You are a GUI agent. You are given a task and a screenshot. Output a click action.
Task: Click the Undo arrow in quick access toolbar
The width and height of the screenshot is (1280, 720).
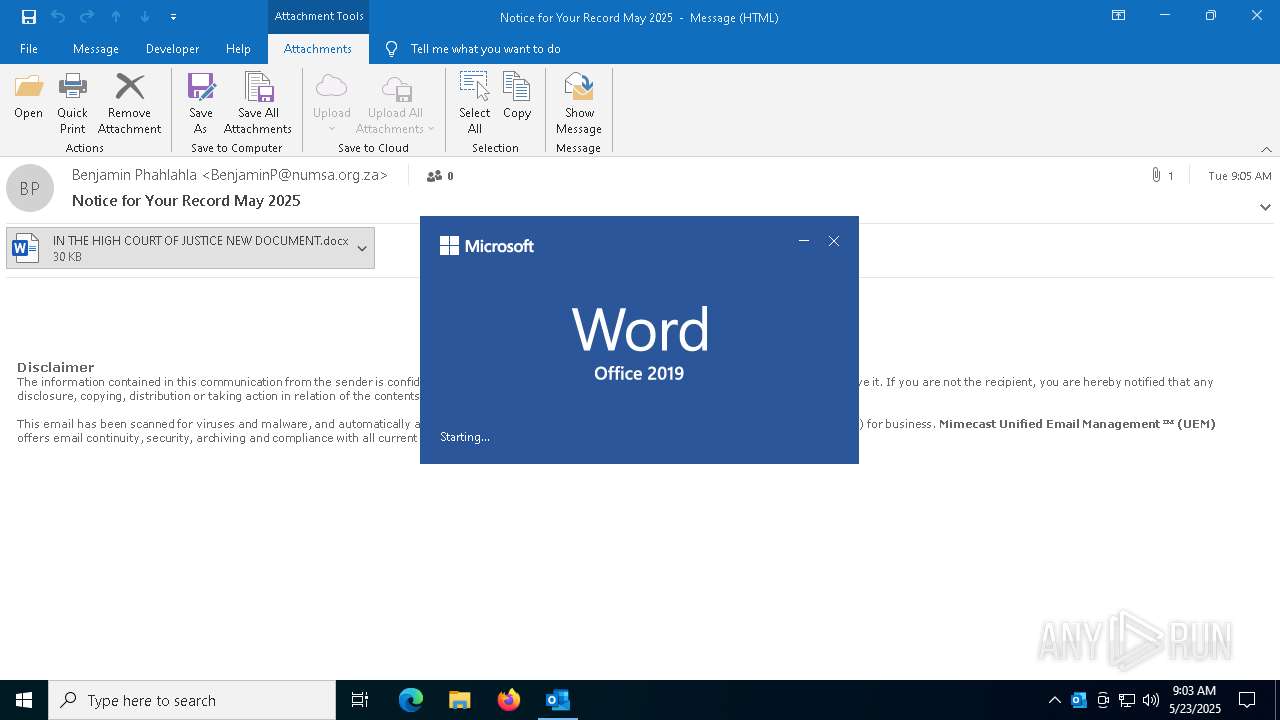pyautogui.click(x=58, y=16)
